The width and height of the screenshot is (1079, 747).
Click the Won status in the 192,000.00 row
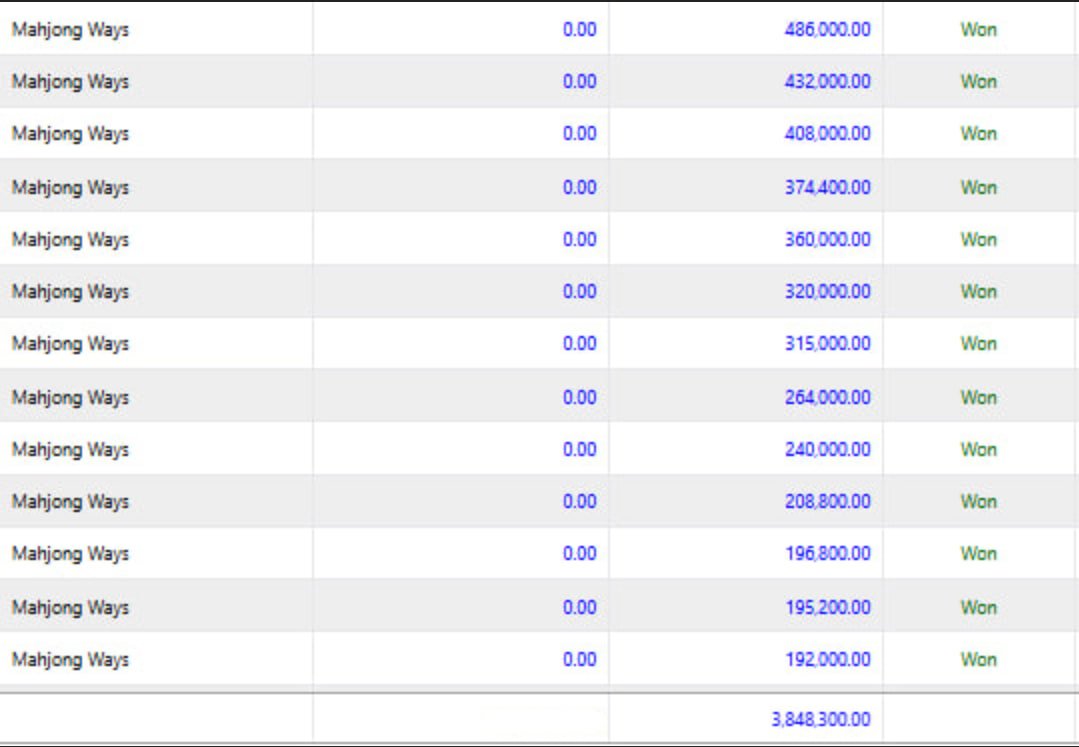point(979,660)
